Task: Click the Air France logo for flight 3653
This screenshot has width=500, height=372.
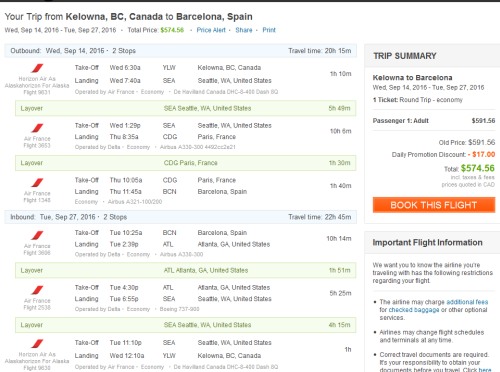Action: [x=37, y=128]
